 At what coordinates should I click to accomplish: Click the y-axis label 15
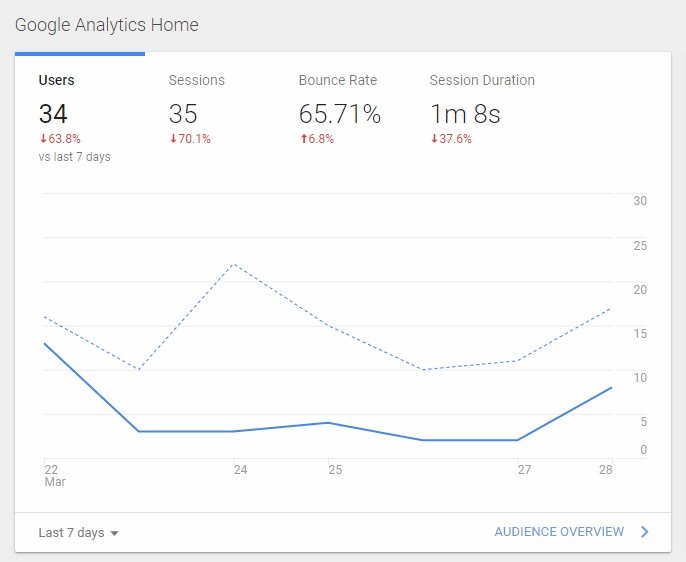640,334
